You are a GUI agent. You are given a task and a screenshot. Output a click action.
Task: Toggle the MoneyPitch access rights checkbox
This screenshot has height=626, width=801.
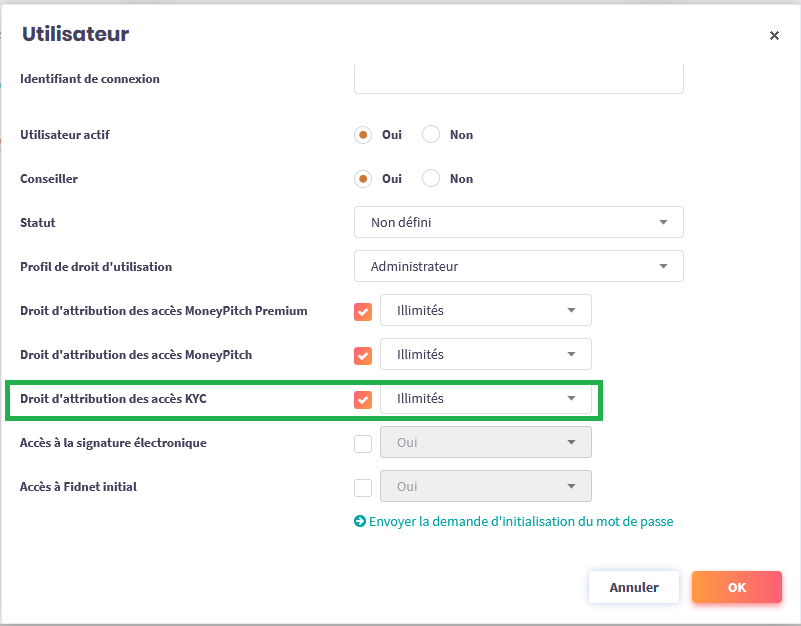click(363, 355)
